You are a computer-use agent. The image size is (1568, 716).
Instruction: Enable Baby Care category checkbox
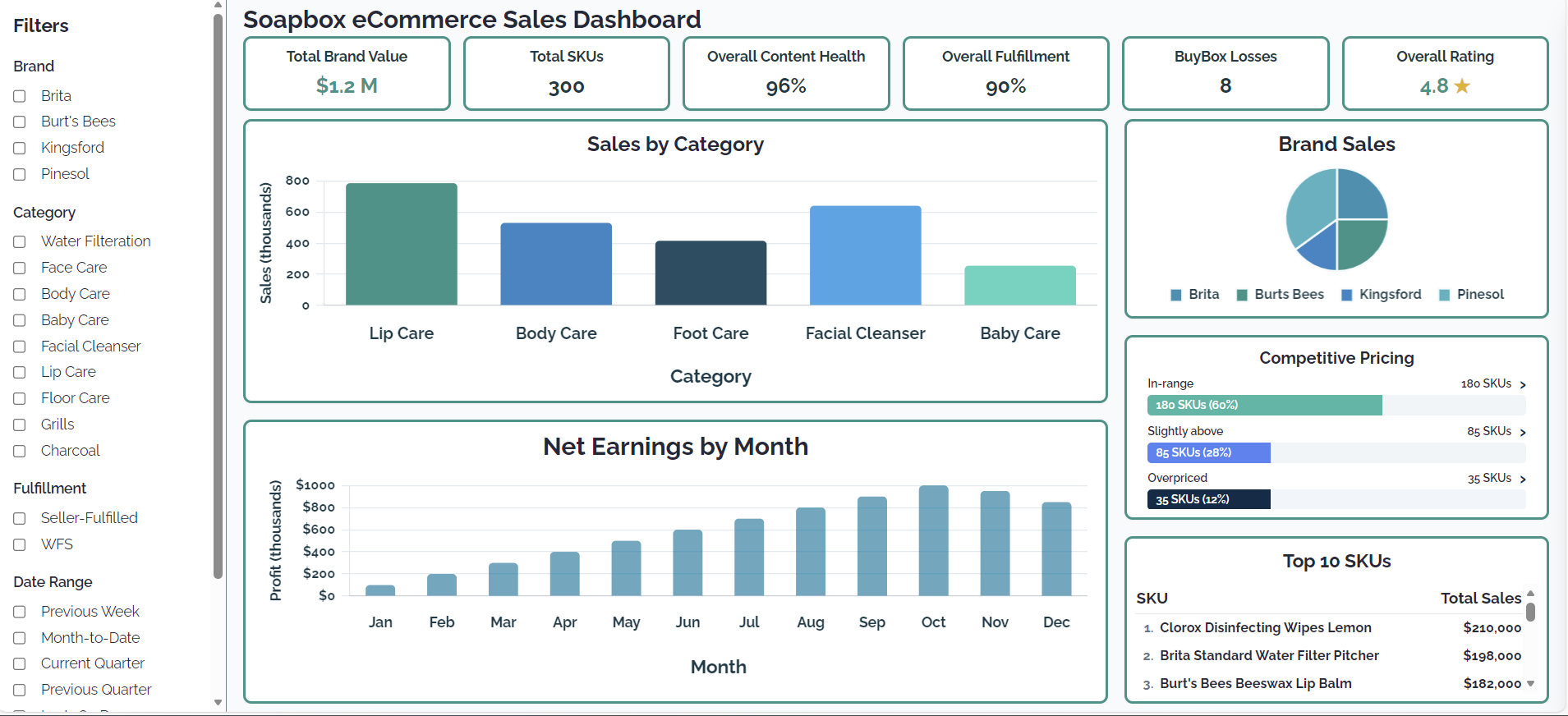tap(20, 320)
